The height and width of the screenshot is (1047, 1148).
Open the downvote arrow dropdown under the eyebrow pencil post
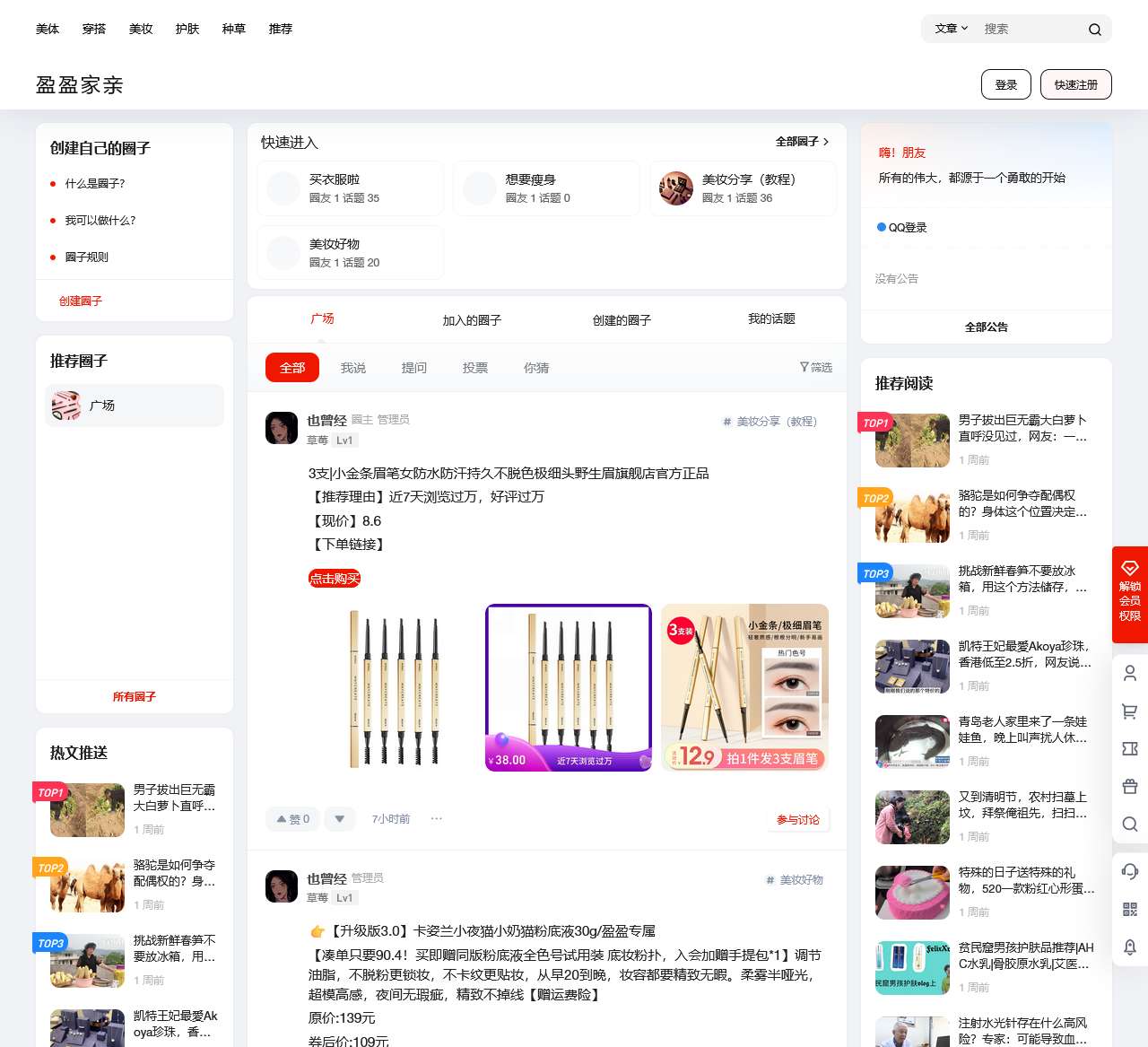click(340, 819)
